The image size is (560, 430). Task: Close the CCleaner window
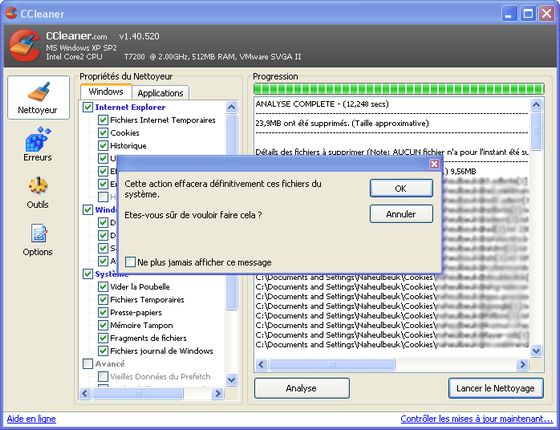tap(547, 14)
